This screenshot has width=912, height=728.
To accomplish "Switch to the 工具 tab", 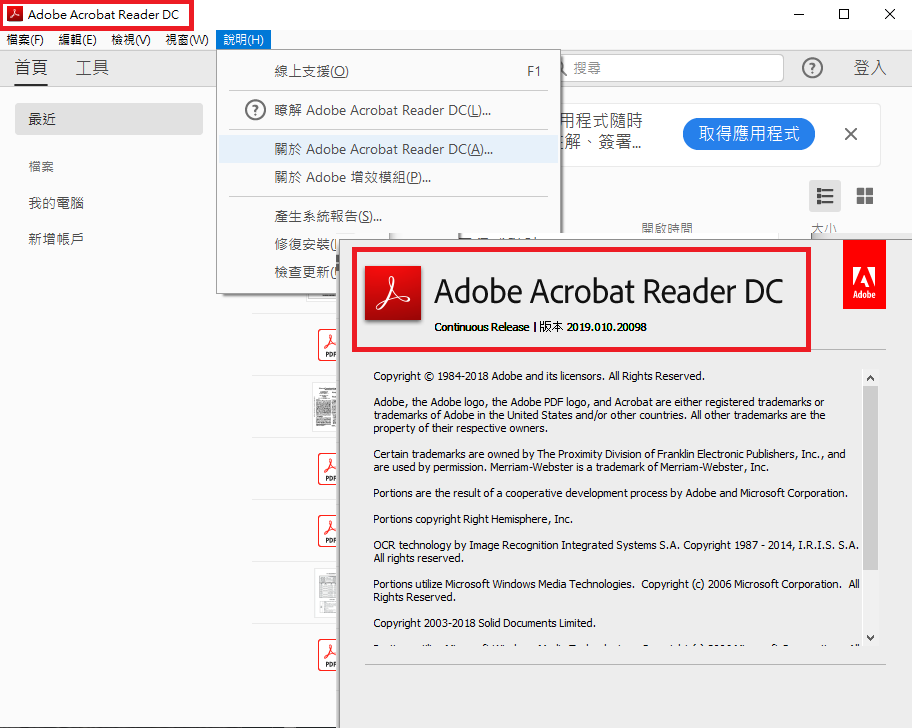I will [92, 68].
